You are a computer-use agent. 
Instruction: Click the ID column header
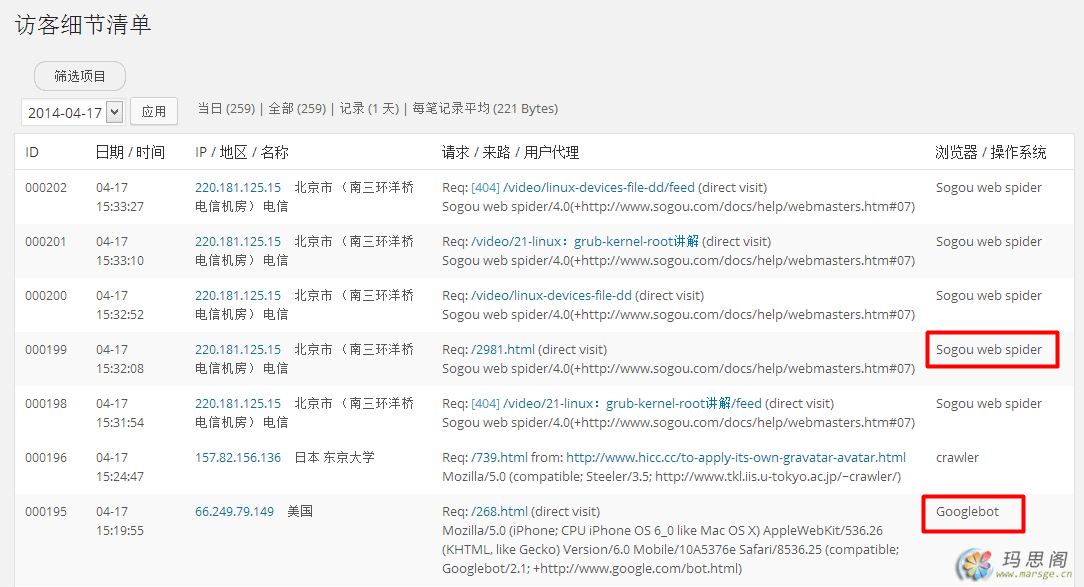(32, 152)
